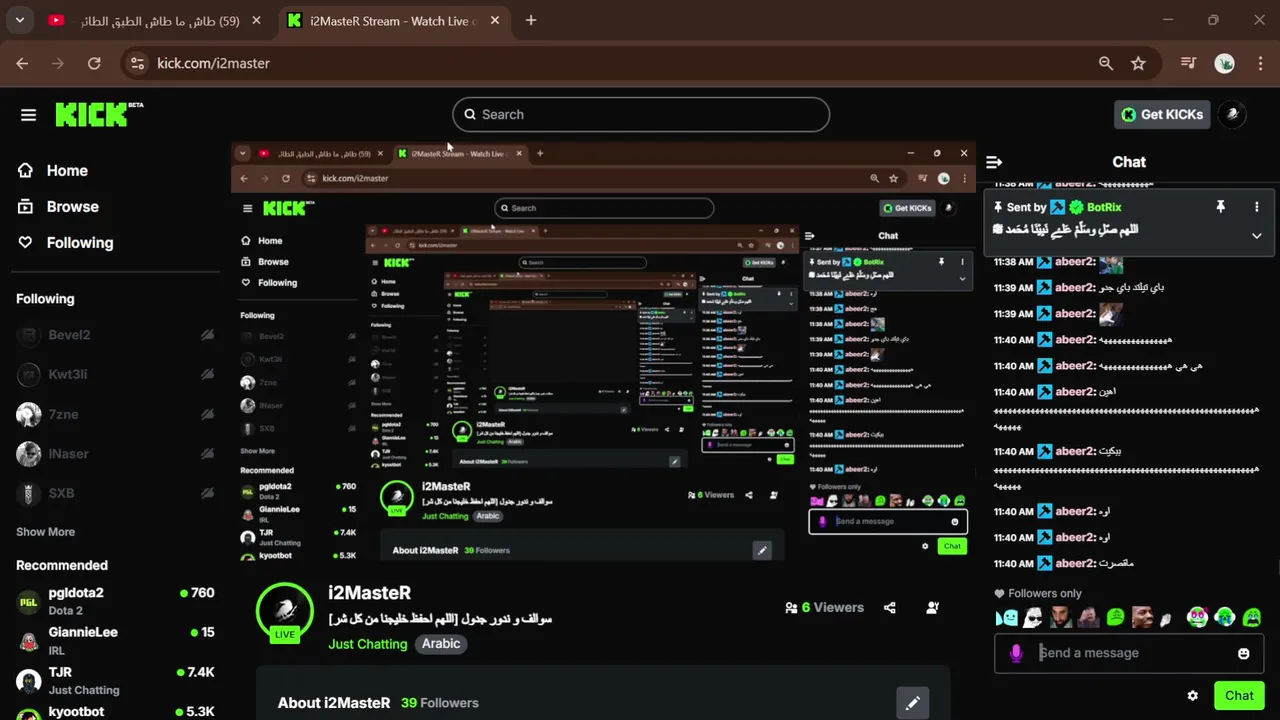Click the share icon next to Viewers
Screen dimensions: 1280x720
890,607
